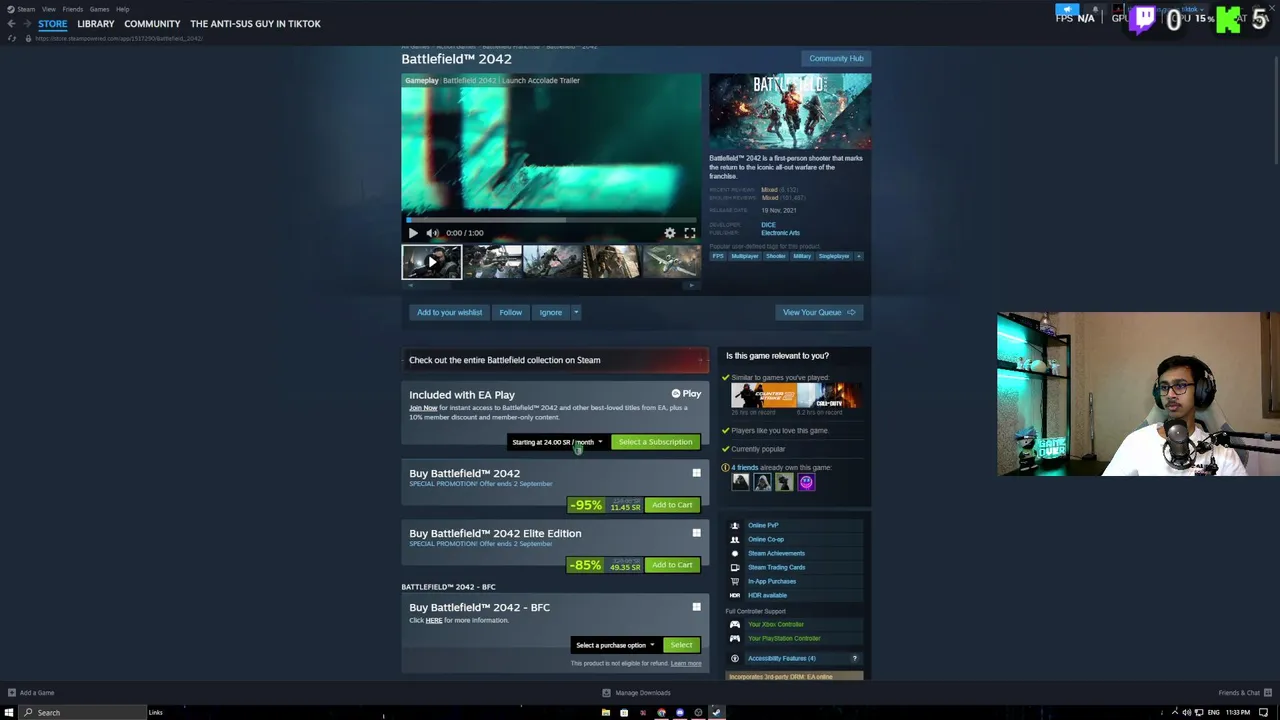Open the Online PvP feature
Screen dimensions: 1280x720
pos(763,525)
